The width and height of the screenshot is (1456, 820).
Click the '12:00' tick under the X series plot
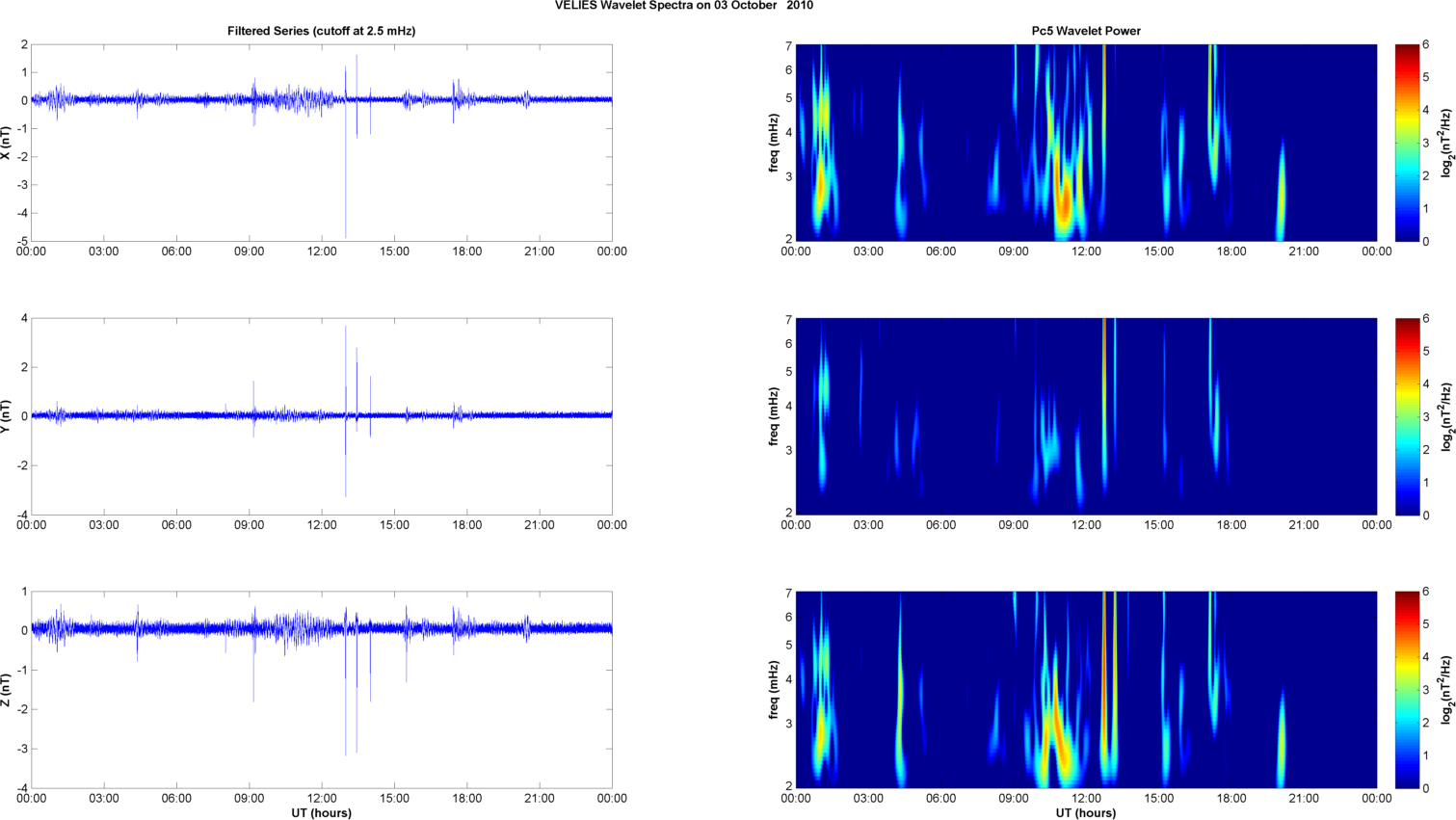[322, 251]
